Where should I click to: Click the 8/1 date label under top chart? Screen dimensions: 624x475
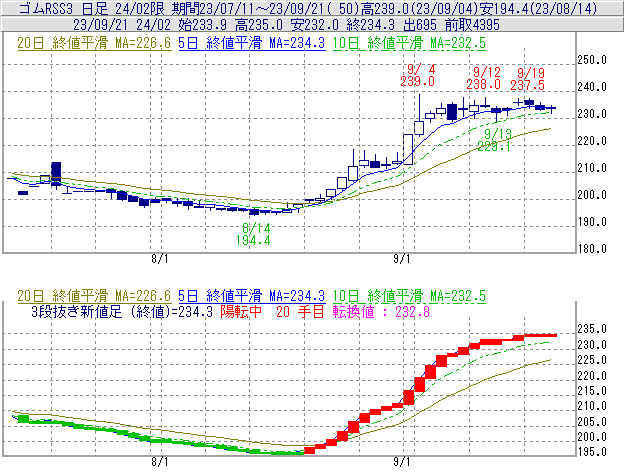tap(160, 259)
